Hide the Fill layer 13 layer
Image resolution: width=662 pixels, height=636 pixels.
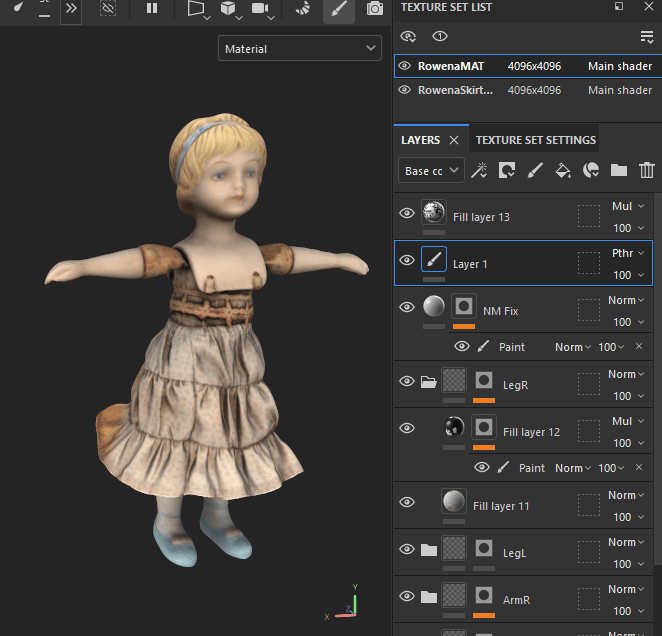407,213
